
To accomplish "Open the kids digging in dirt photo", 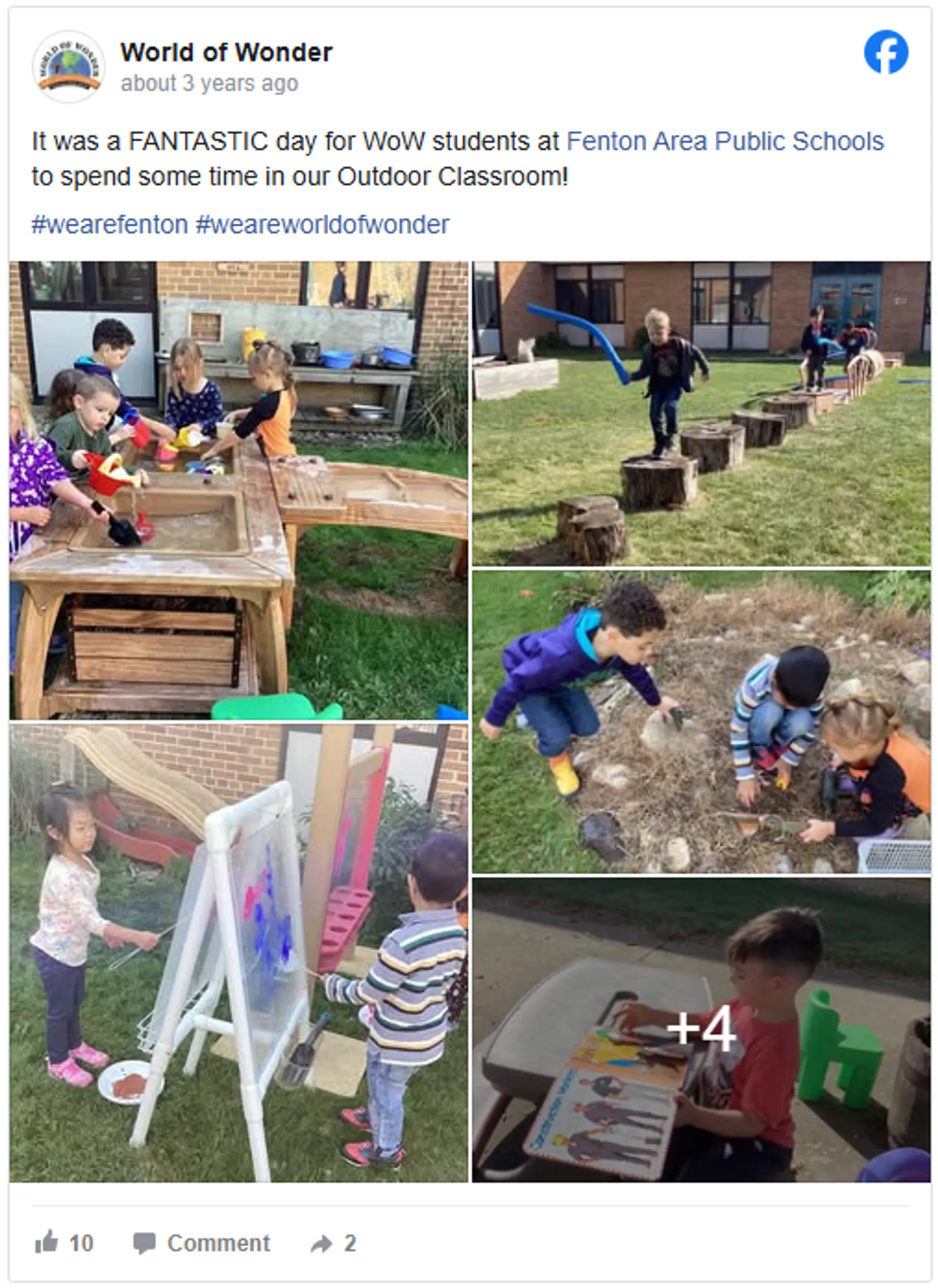I will (701, 722).
